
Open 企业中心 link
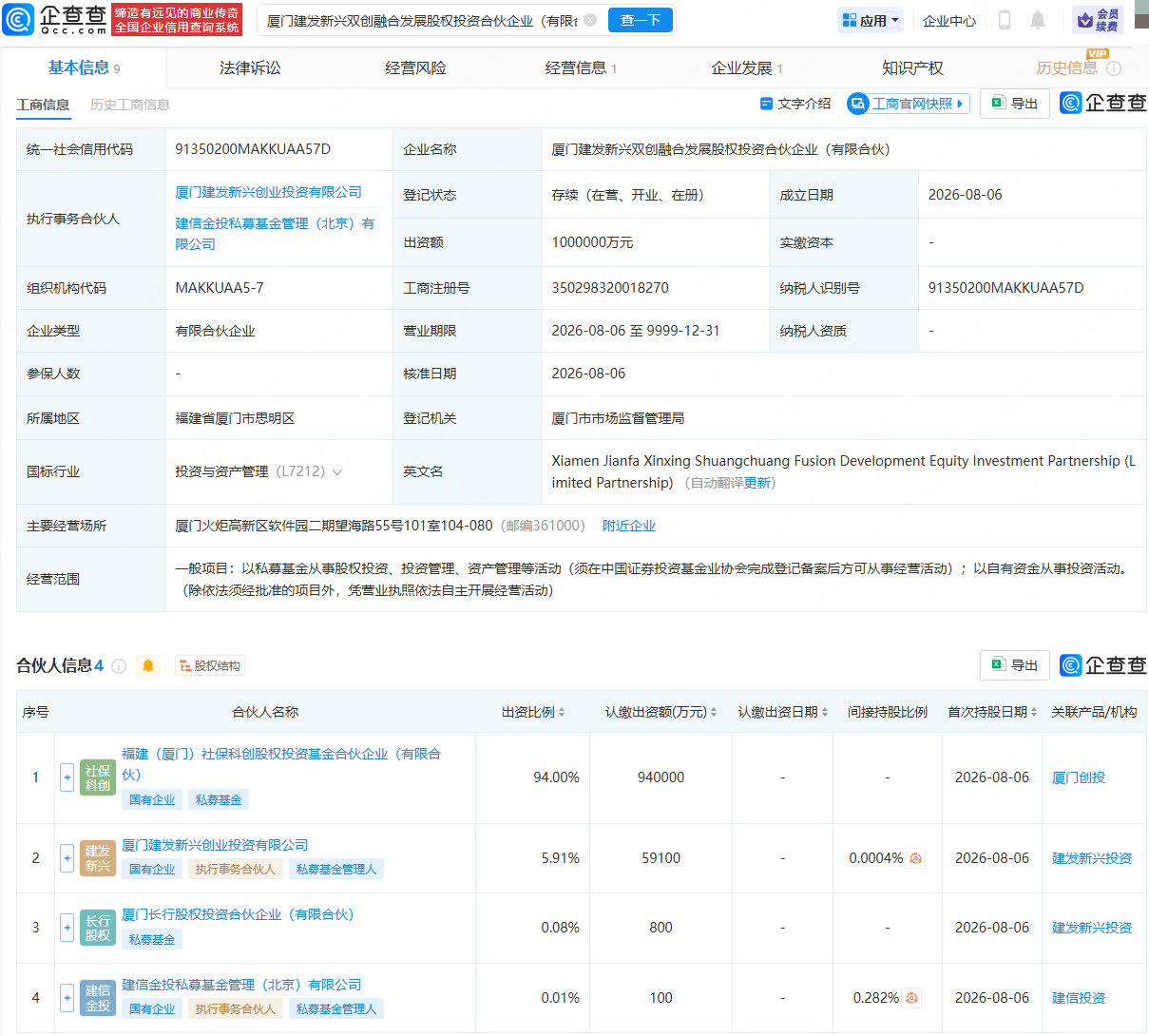click(949, 20)
